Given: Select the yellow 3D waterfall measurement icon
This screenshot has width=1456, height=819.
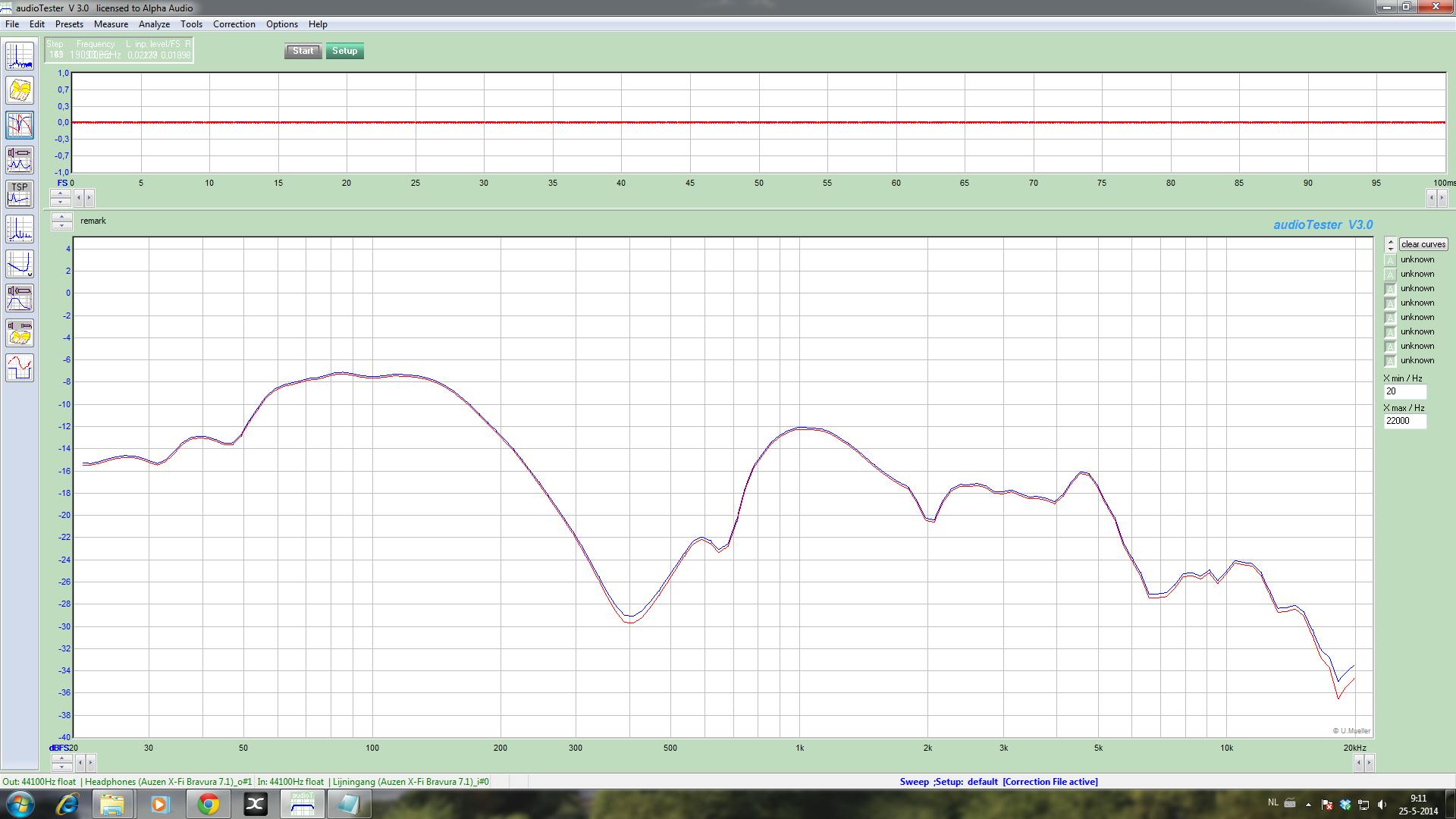Looking at the screenshot, I should [20, 91].
